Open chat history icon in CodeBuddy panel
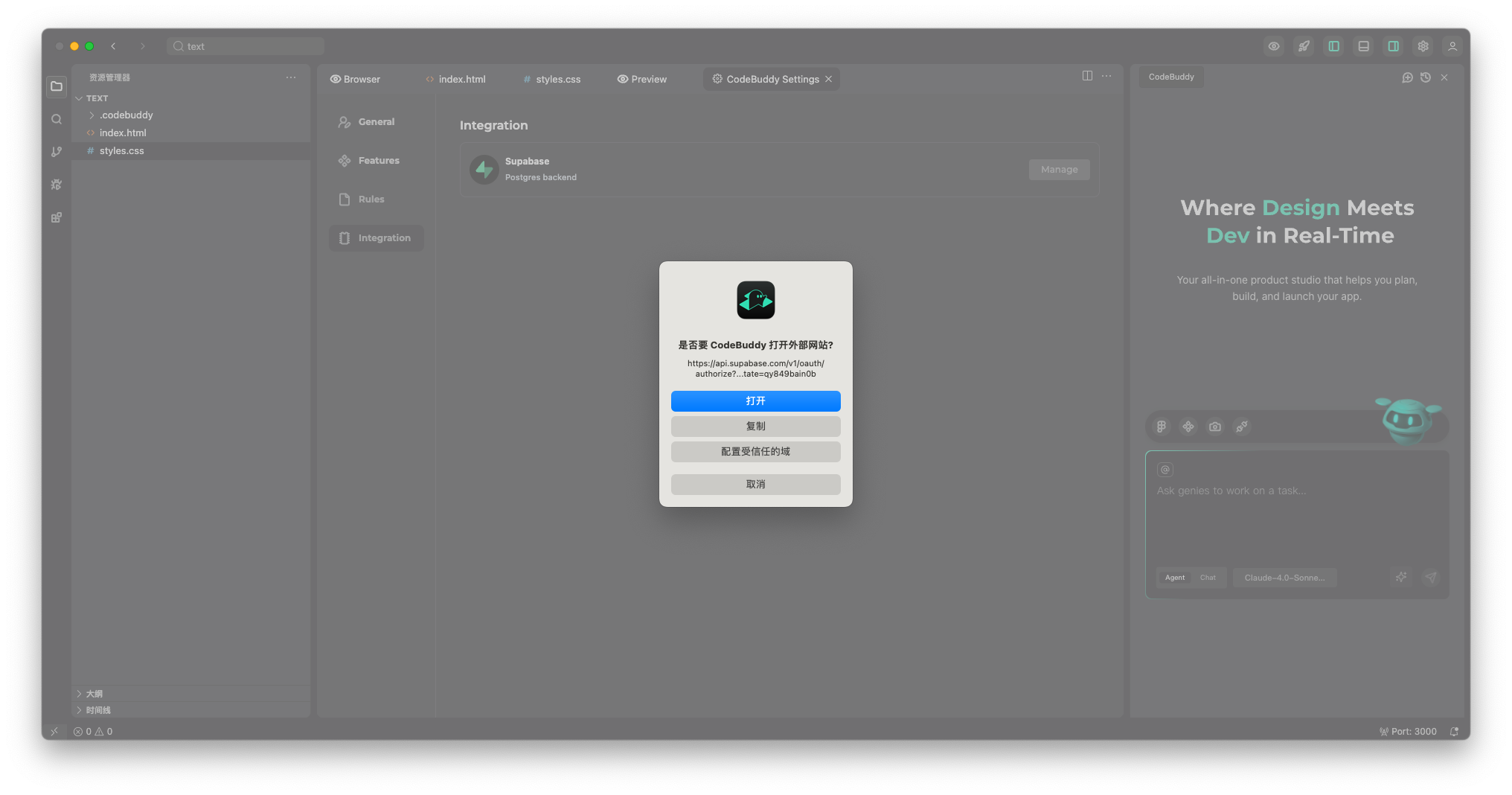The image size is (1512, 795). 1426,77
